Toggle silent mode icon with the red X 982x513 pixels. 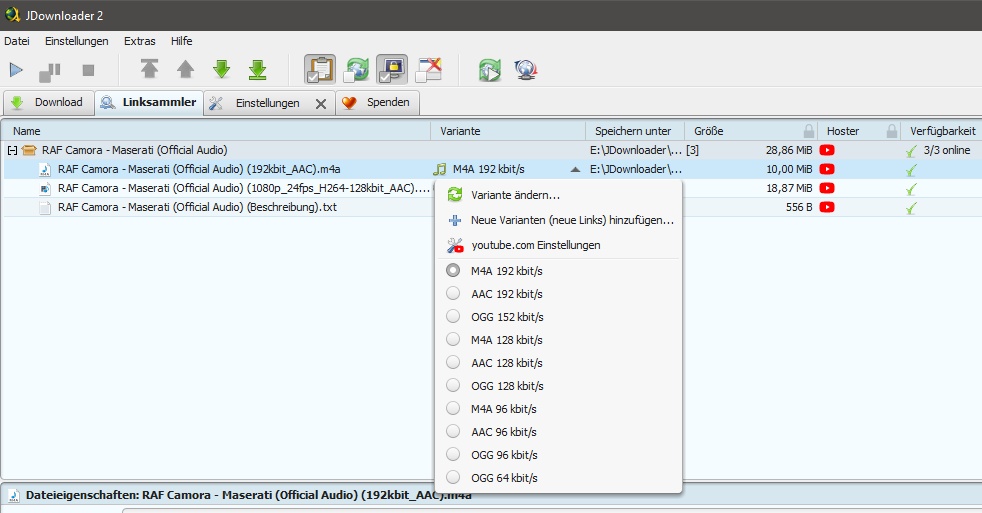[429, 70]
